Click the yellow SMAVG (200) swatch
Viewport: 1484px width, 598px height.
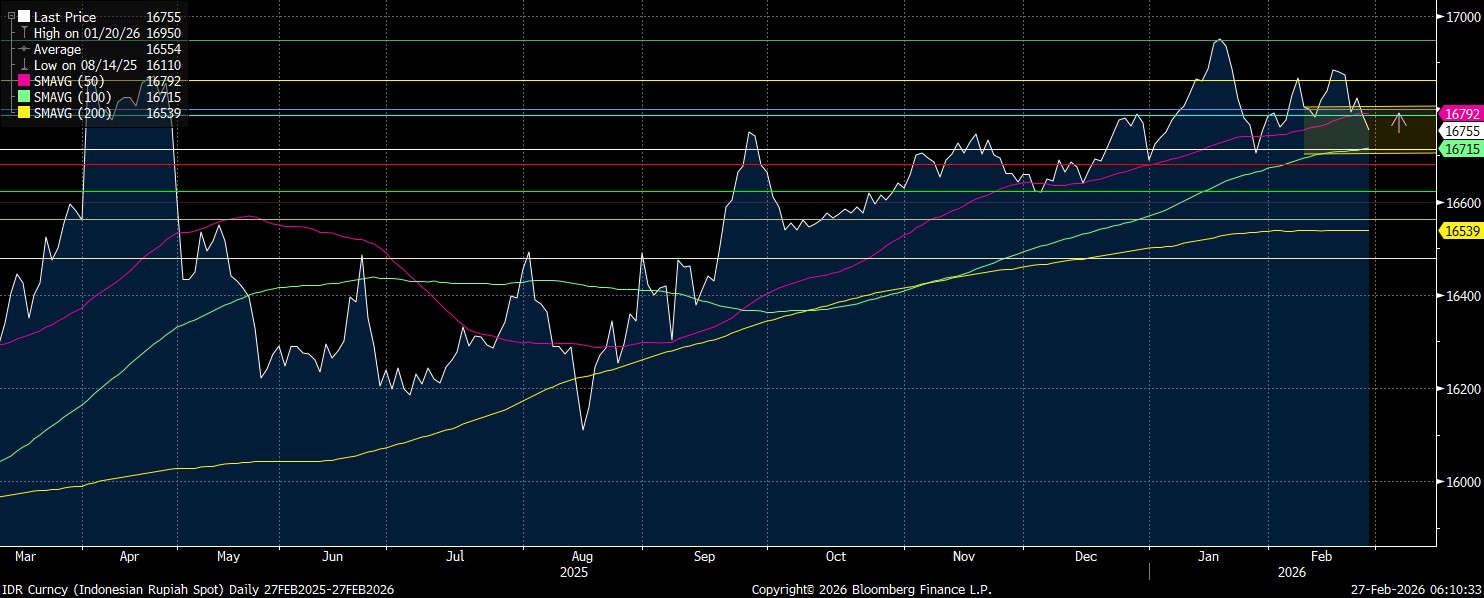point(24,113)
